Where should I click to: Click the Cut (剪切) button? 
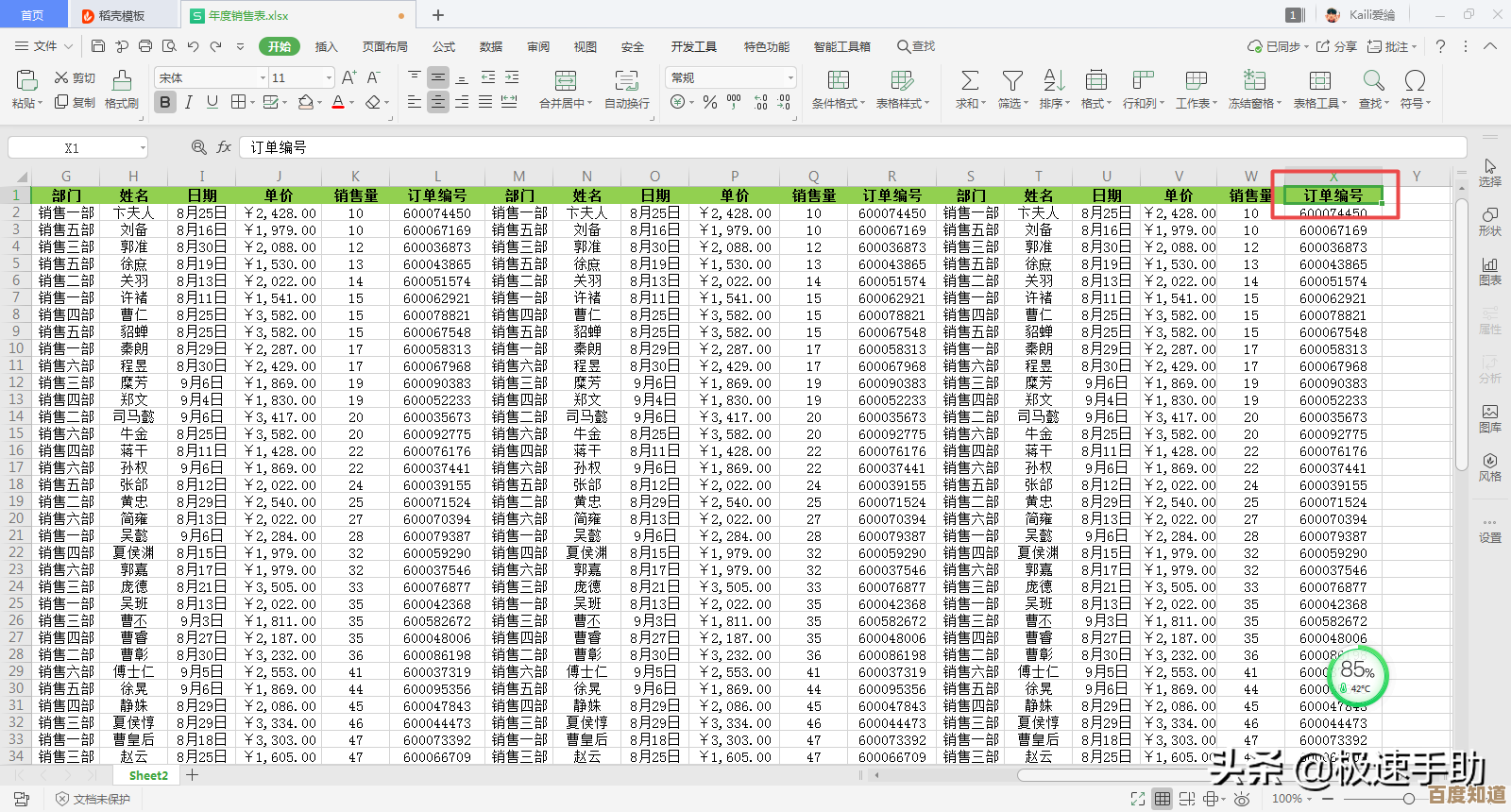pos(75,77)
